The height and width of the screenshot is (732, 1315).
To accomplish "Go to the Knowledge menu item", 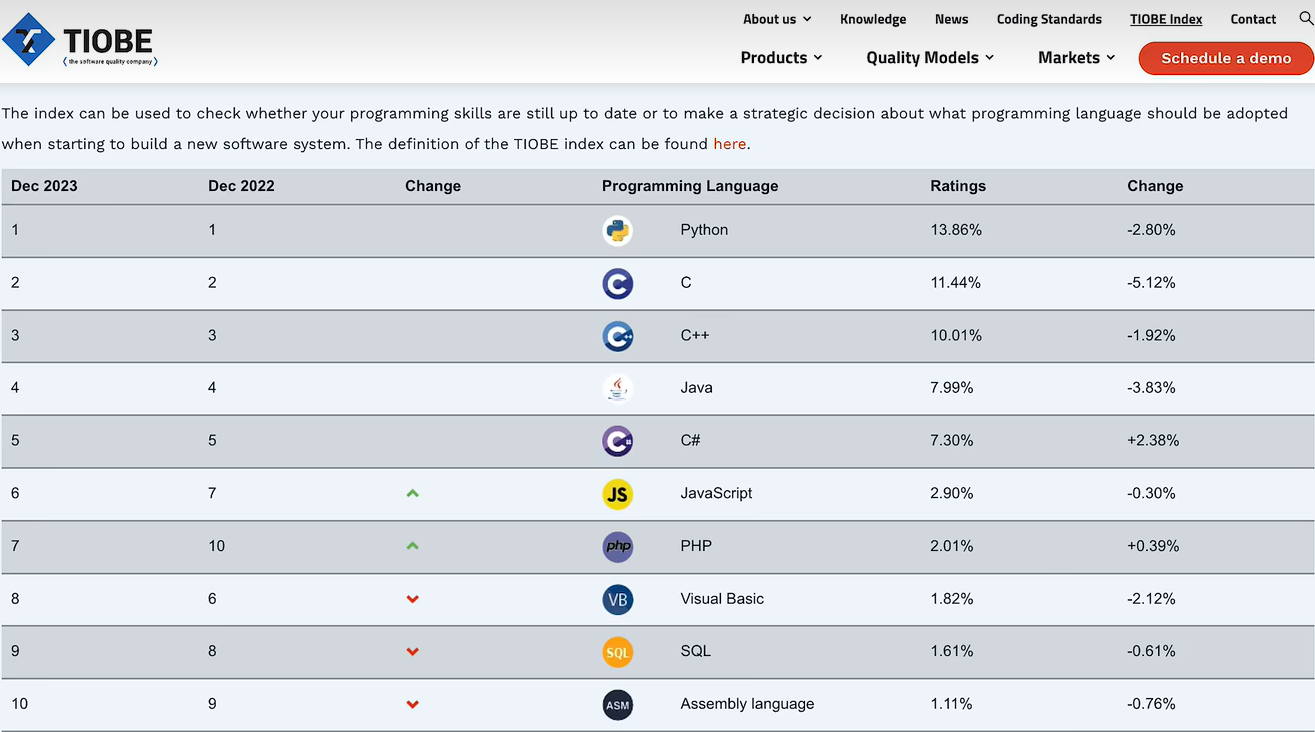I will pyautogui.click(x=873, y=19).
